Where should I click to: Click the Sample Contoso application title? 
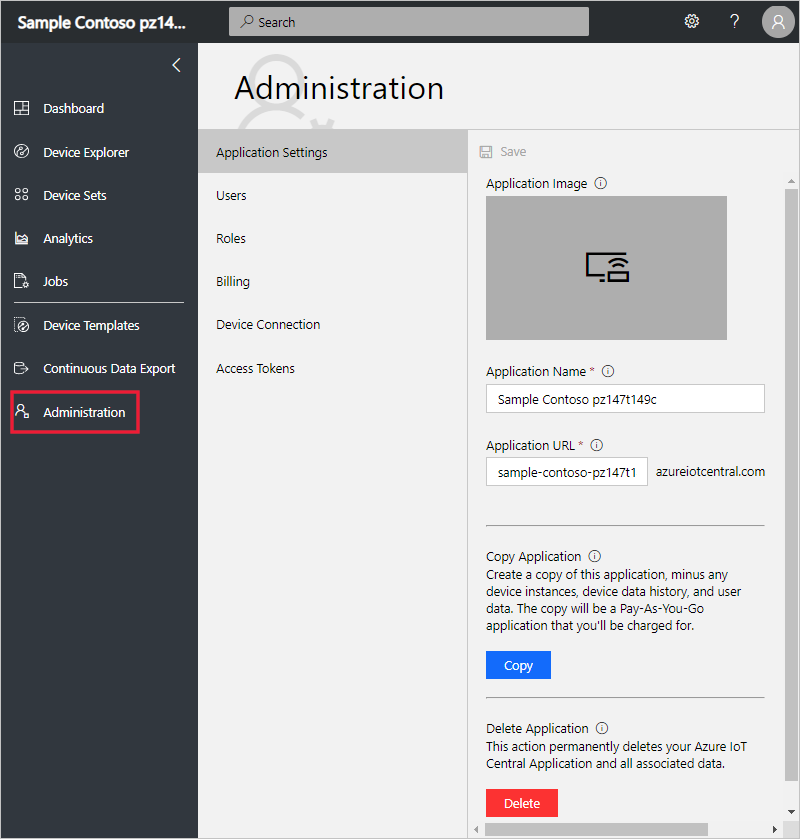click(x=102, y=22)
